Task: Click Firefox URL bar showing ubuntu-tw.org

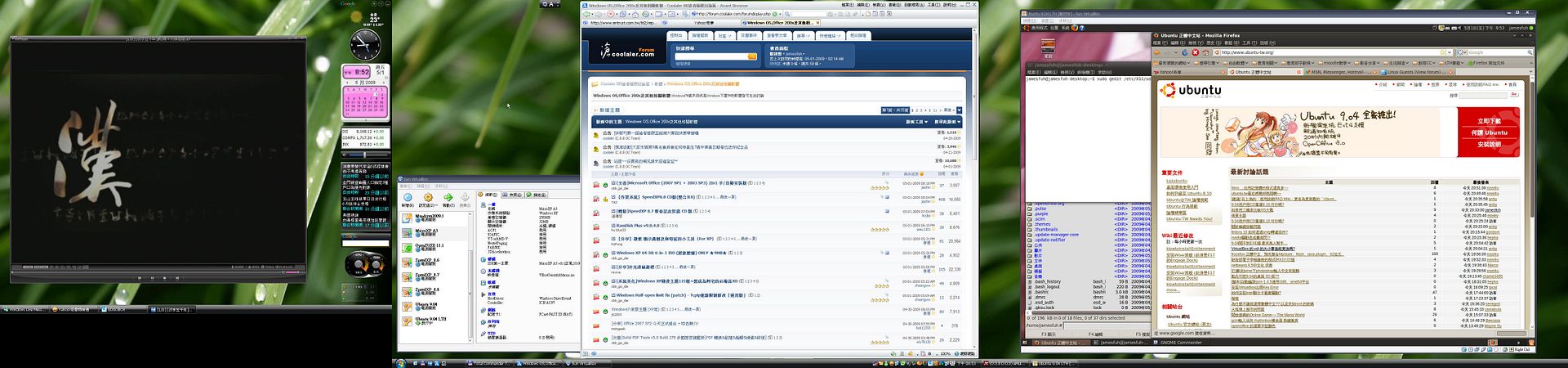Action: click(1330, 52)
